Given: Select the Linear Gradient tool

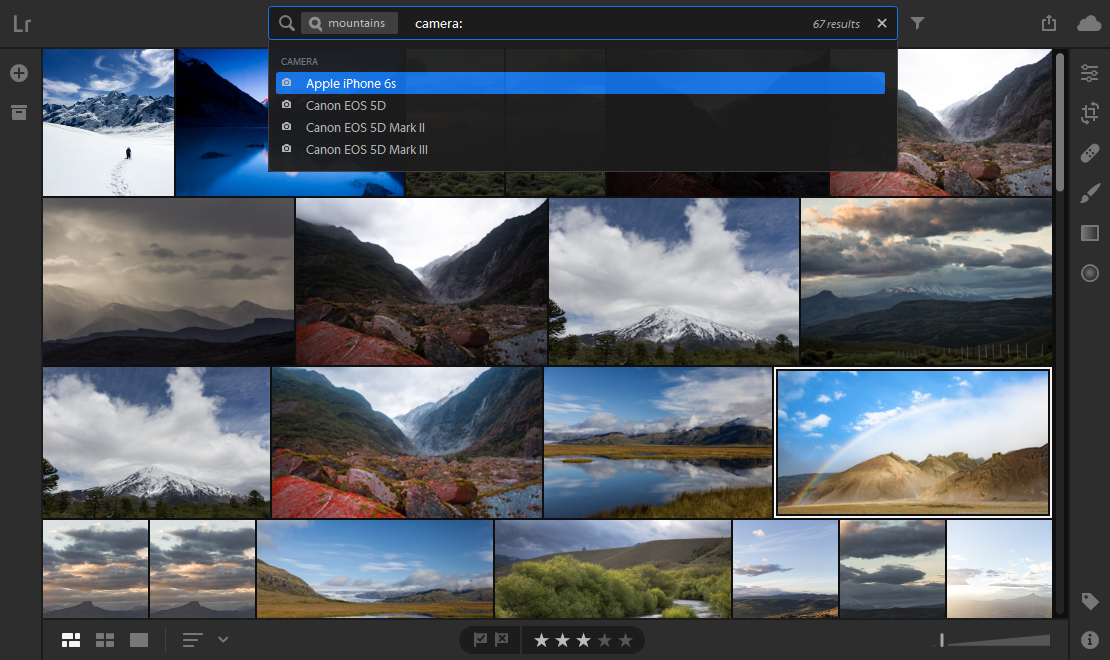Looking at the screenshot, I should click(x=1090, y=233).
